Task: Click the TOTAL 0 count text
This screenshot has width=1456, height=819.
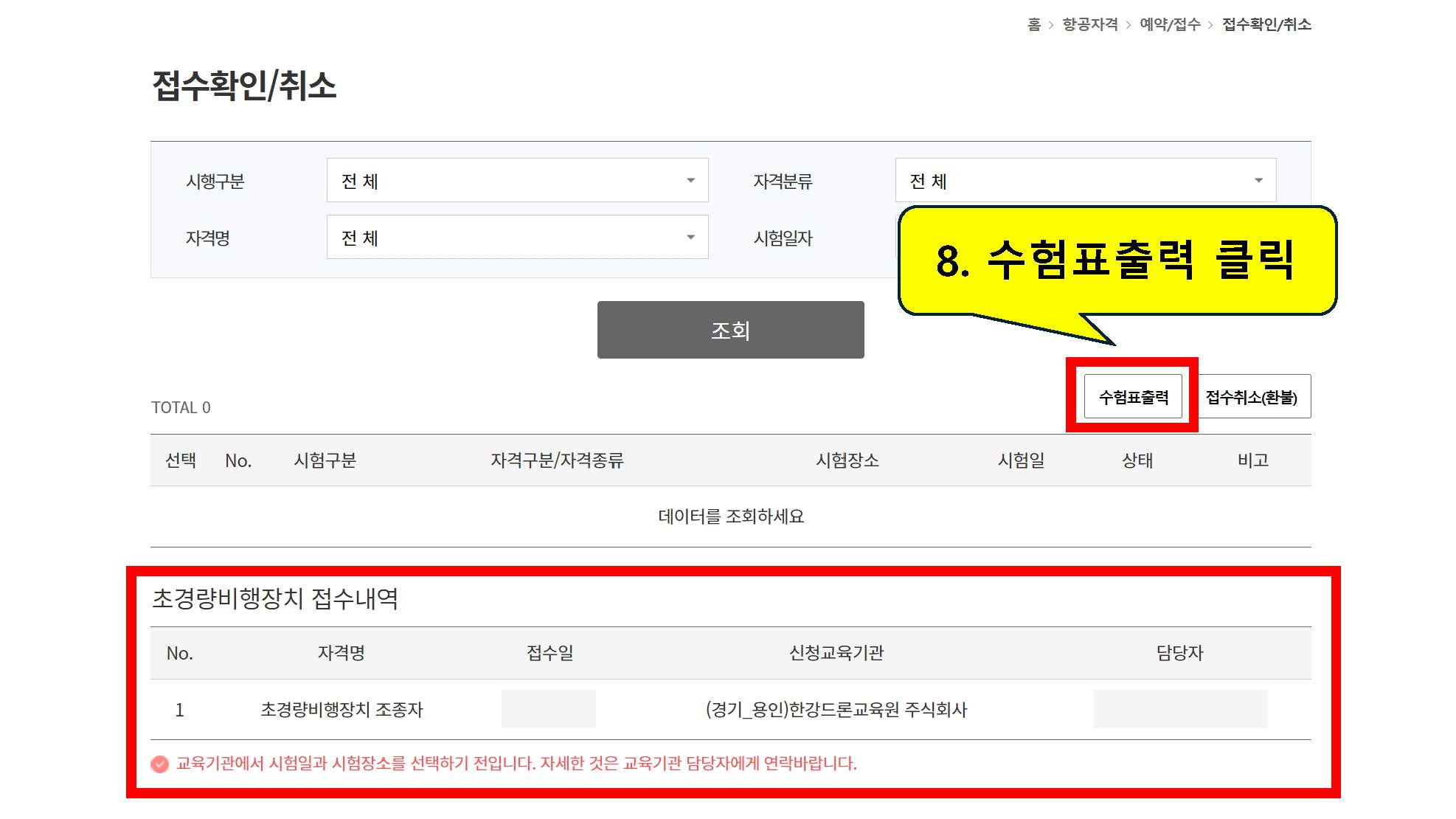Action: coord(181,407)
